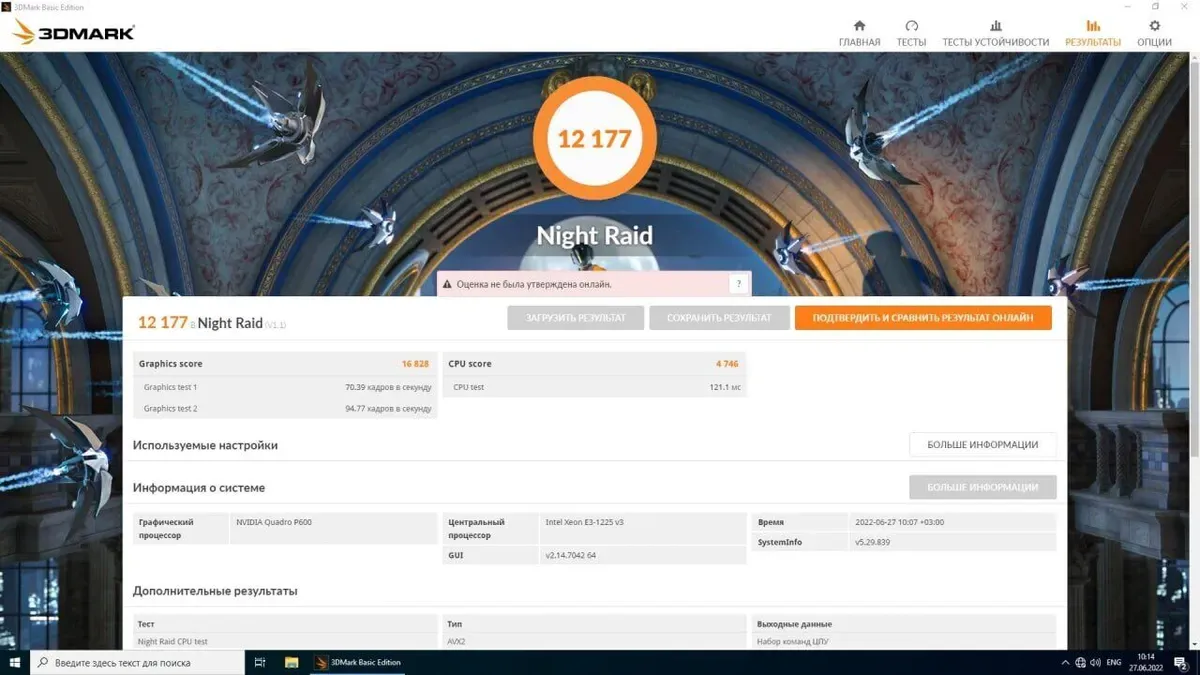Click the question mark help icon
Image resolution: width=1200 pixels, height=675 pixels.
pyautogui.click(x=738, y=284)
